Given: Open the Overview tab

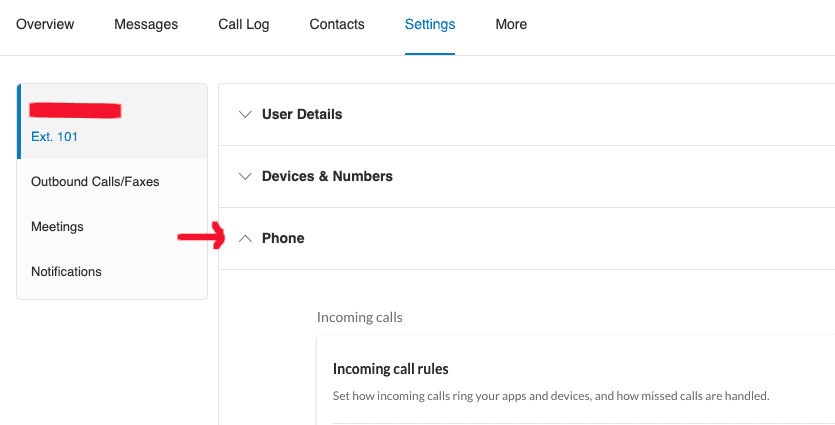Looking at the screenshot, I should (45, 24).
